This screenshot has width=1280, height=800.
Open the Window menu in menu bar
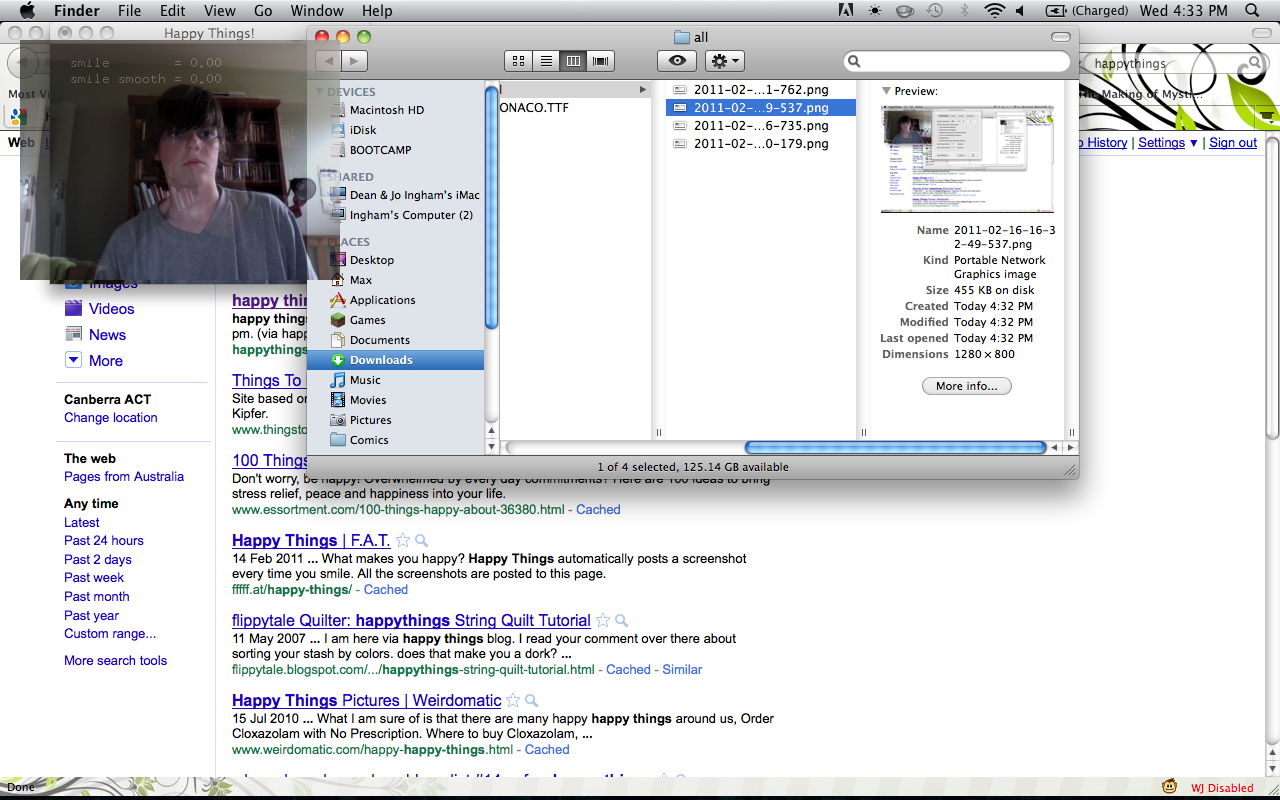tap(316, 11)
